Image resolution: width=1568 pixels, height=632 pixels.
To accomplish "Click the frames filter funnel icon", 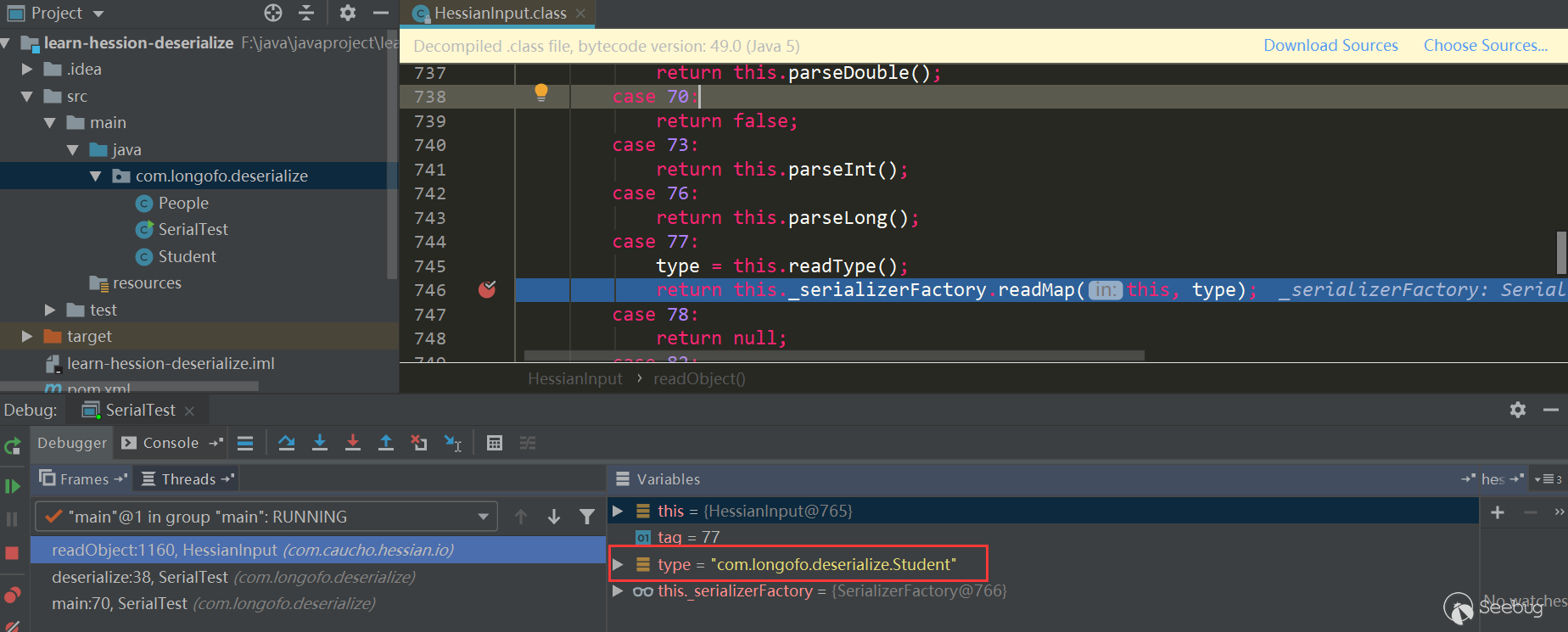I will click(587, 517).
